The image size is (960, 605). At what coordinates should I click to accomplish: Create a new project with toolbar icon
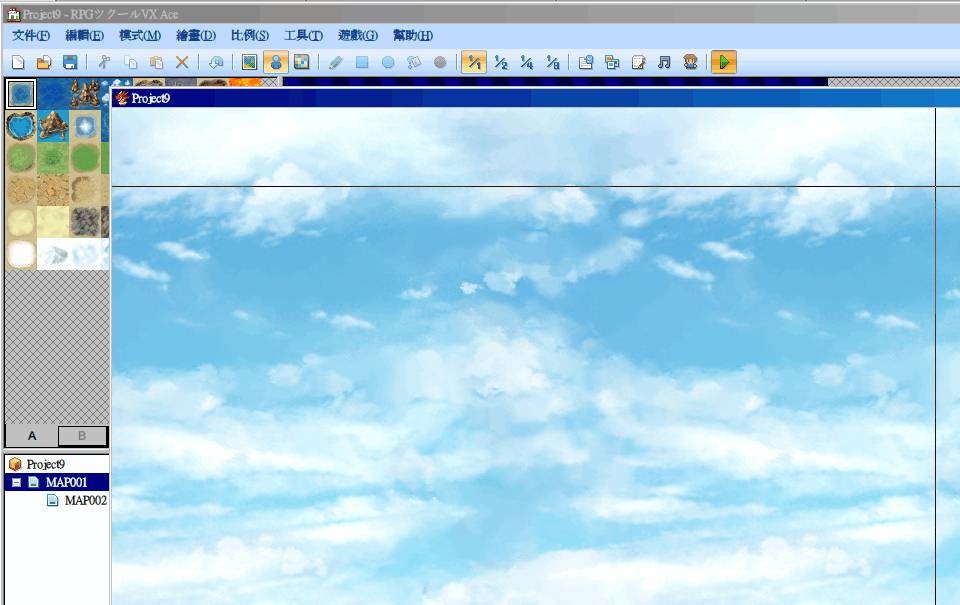(18, 62)
